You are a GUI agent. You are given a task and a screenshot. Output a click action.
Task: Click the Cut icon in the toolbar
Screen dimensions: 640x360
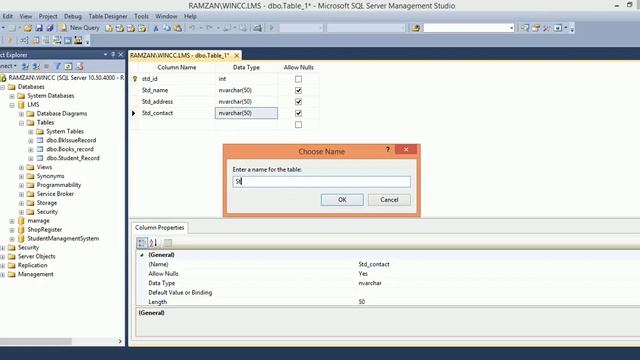[156, 28]
